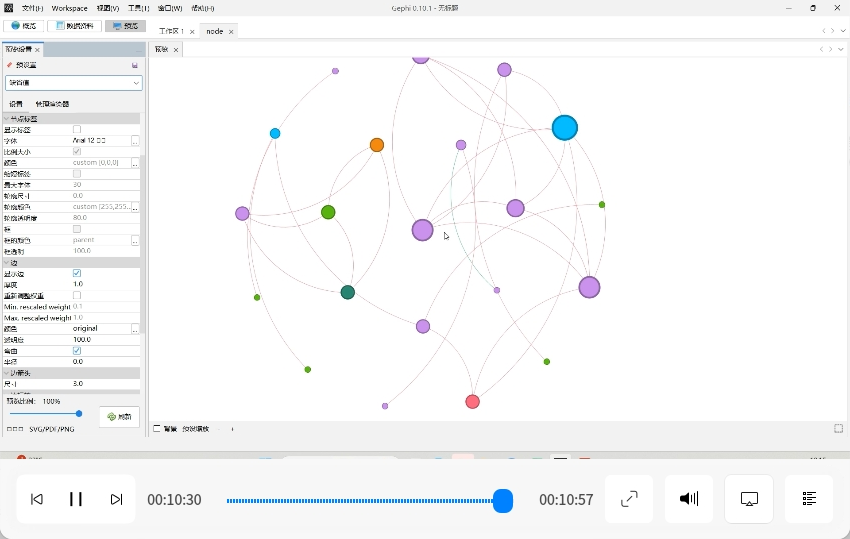
Task: Open outline color ellipsis for custom [255,255..]
Action: click(135, 207)
